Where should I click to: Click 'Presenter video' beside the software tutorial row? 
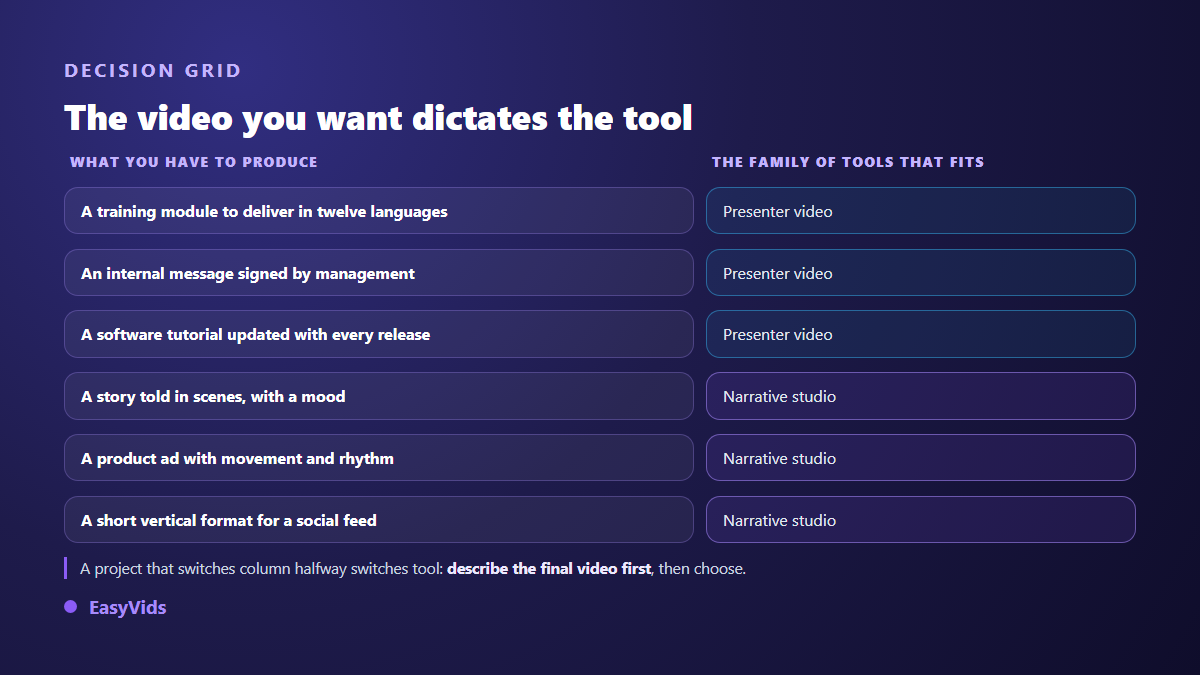pos(921,334)
